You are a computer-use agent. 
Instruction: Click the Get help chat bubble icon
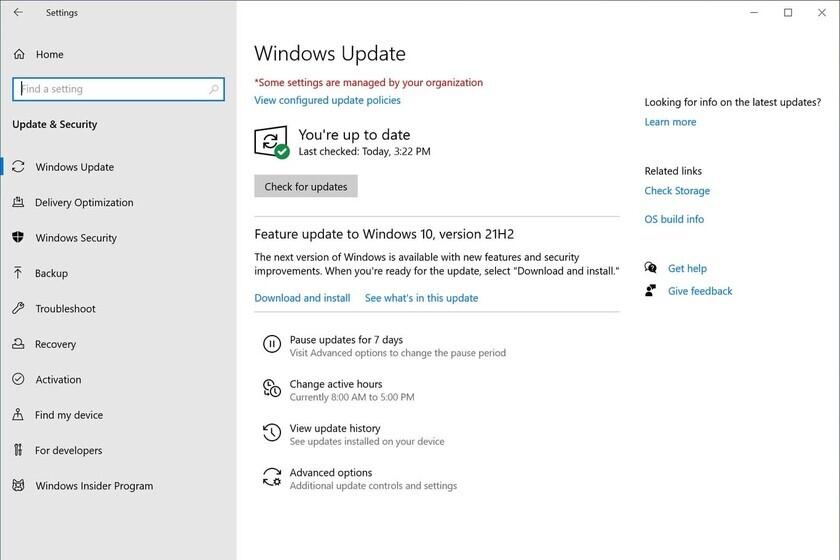[x=650, y=267]
